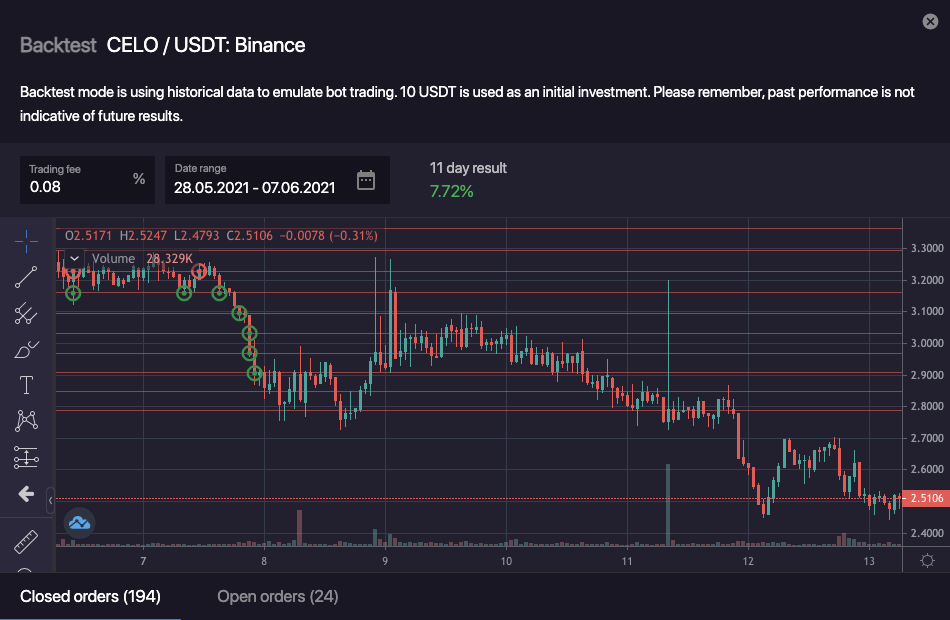
Task: Select the crosshair cursor tool
Action: (x=26, y=239)
